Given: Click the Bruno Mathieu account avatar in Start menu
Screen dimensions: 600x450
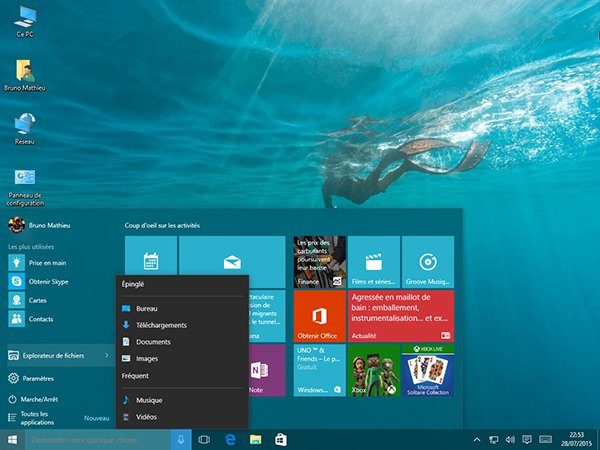Looking at the screenshot, I should 16,225.
